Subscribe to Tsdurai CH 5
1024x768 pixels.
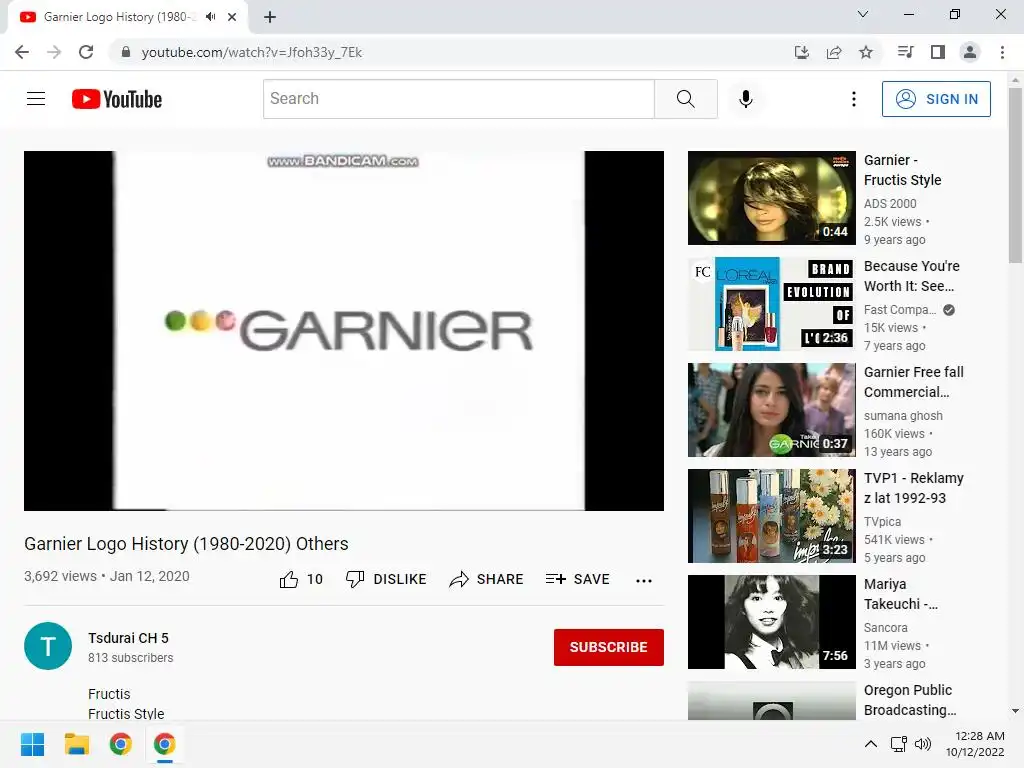609,647
